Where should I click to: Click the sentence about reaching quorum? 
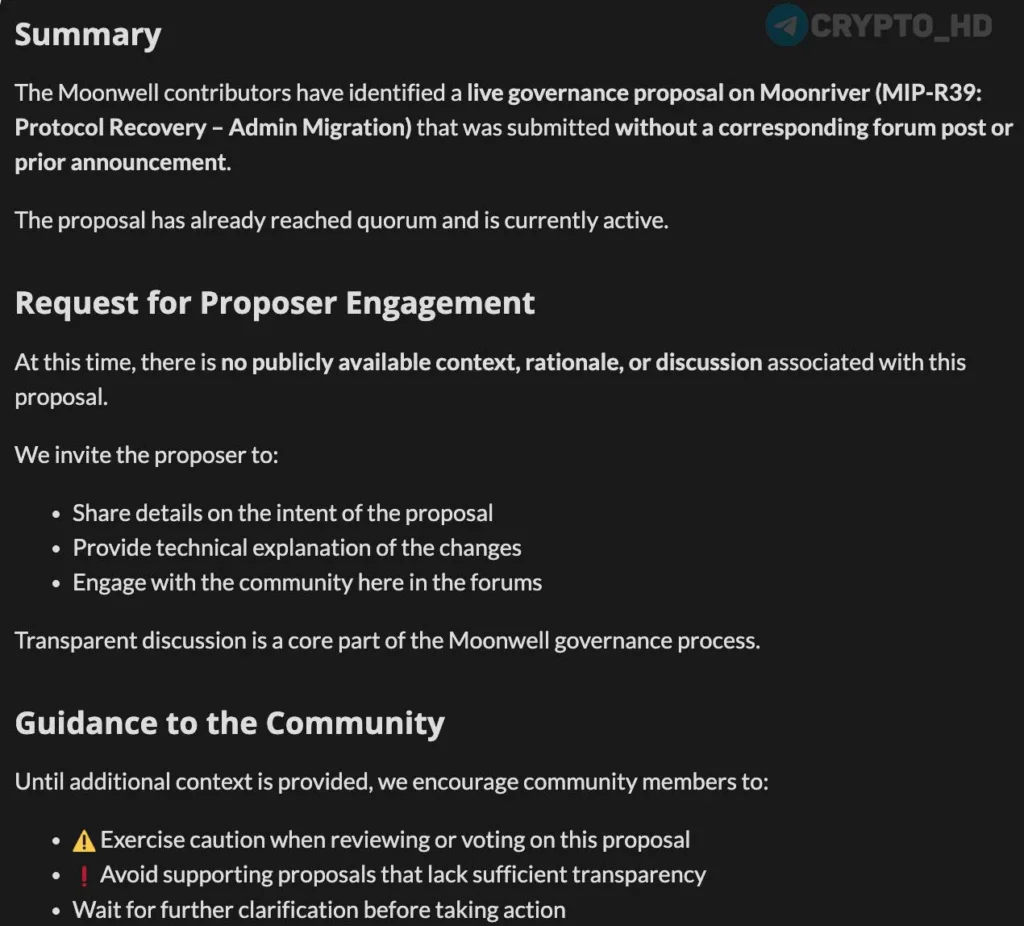pos(341,220)
